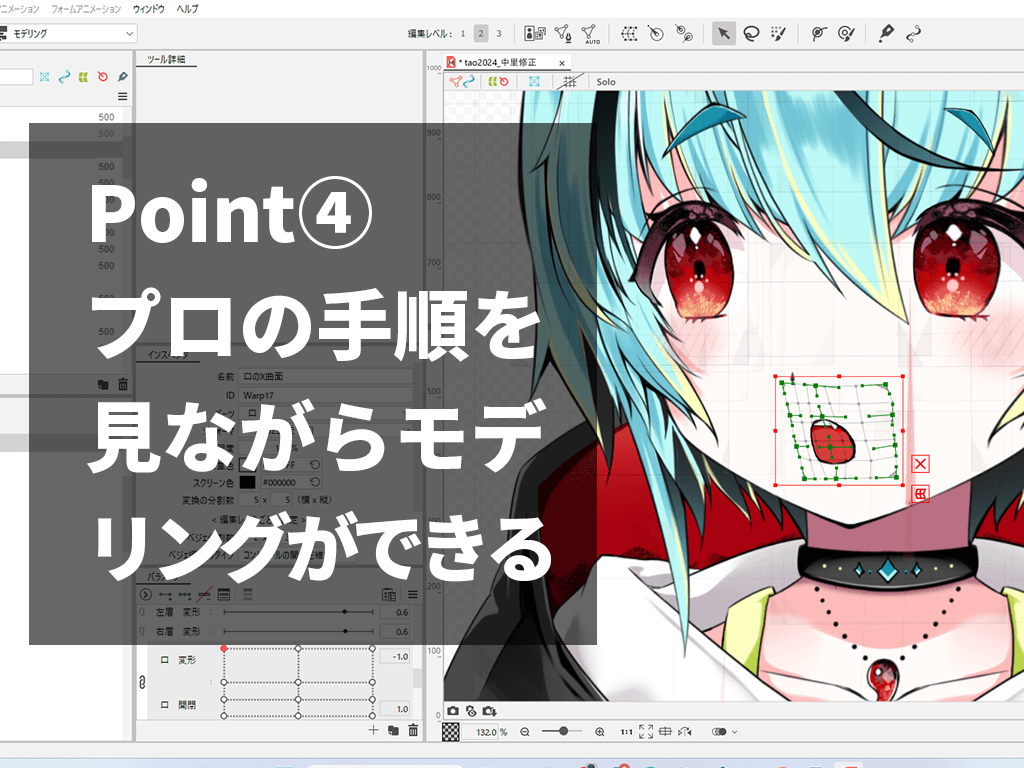Click the 口 変形 value field showing -1.0
This screenshot has width=1024, height=768.
point(396,657)
